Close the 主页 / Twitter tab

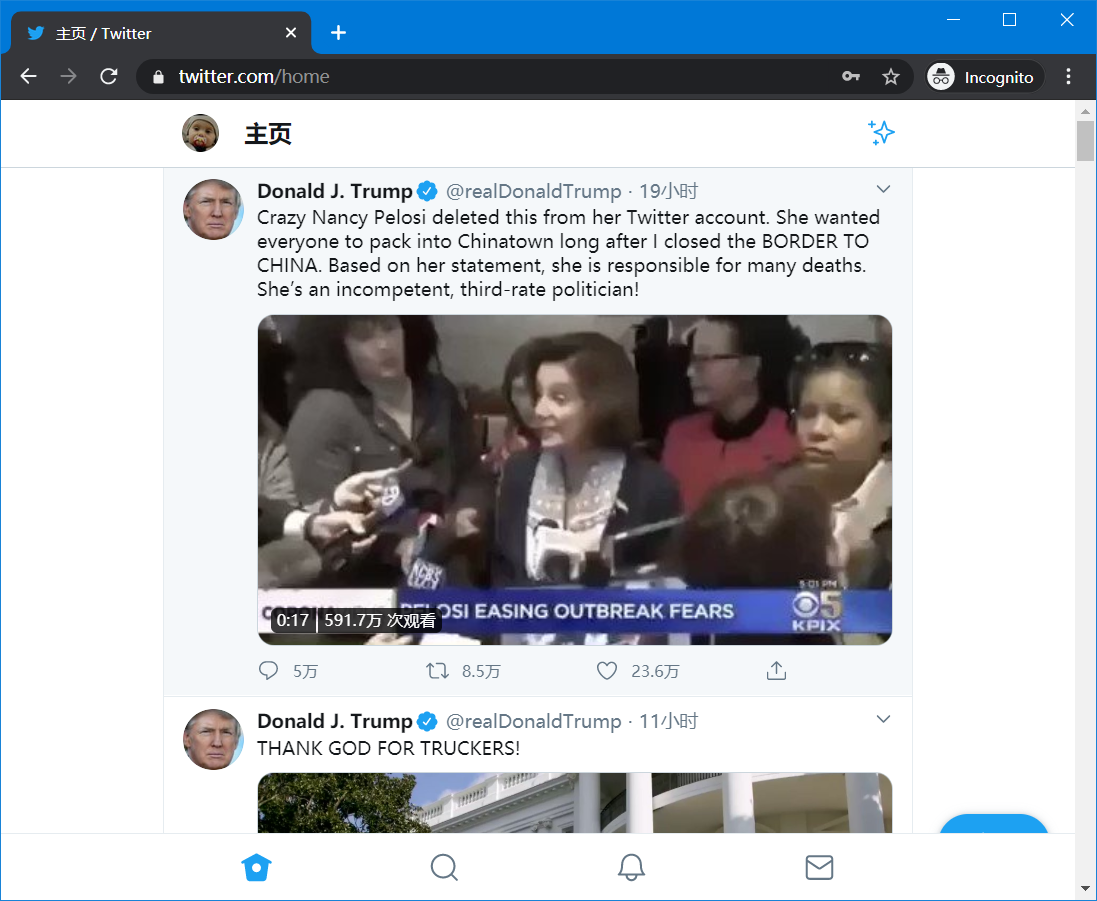pos(291,33)
